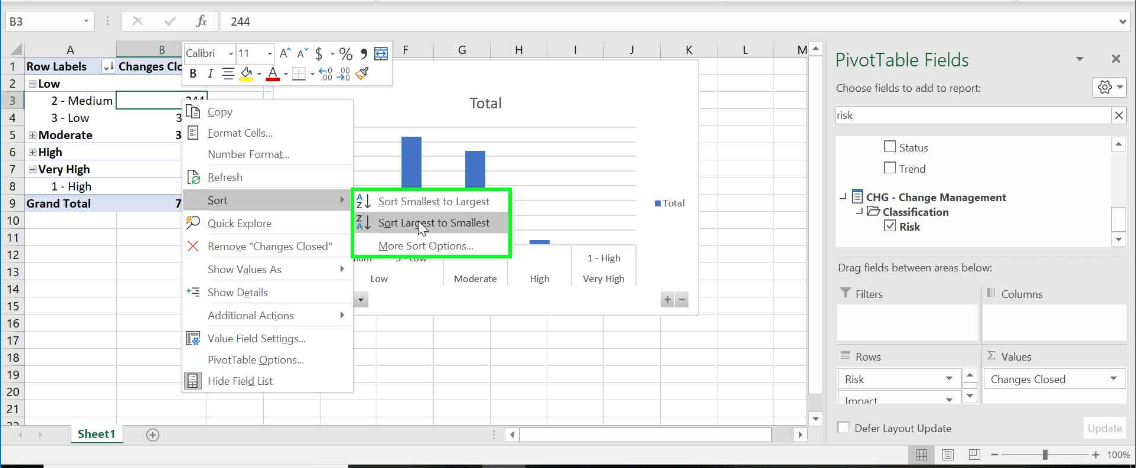Expand the Moderate group in pivot table
The height and width of the screenshot is (468, 1136).
pyautogui.click(x=32, y=135)
